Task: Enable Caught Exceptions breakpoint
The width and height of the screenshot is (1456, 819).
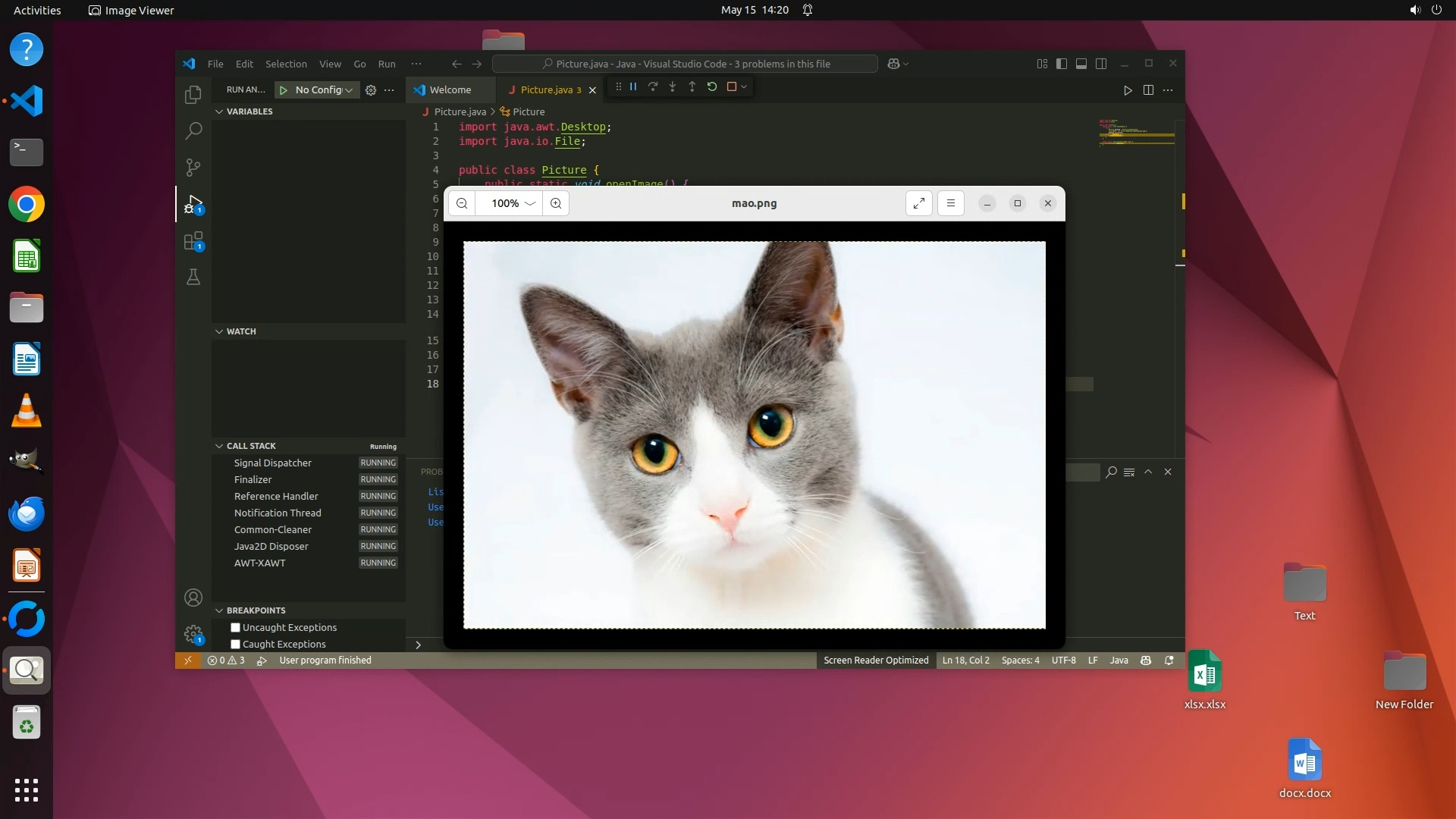Action: [236, 645]
